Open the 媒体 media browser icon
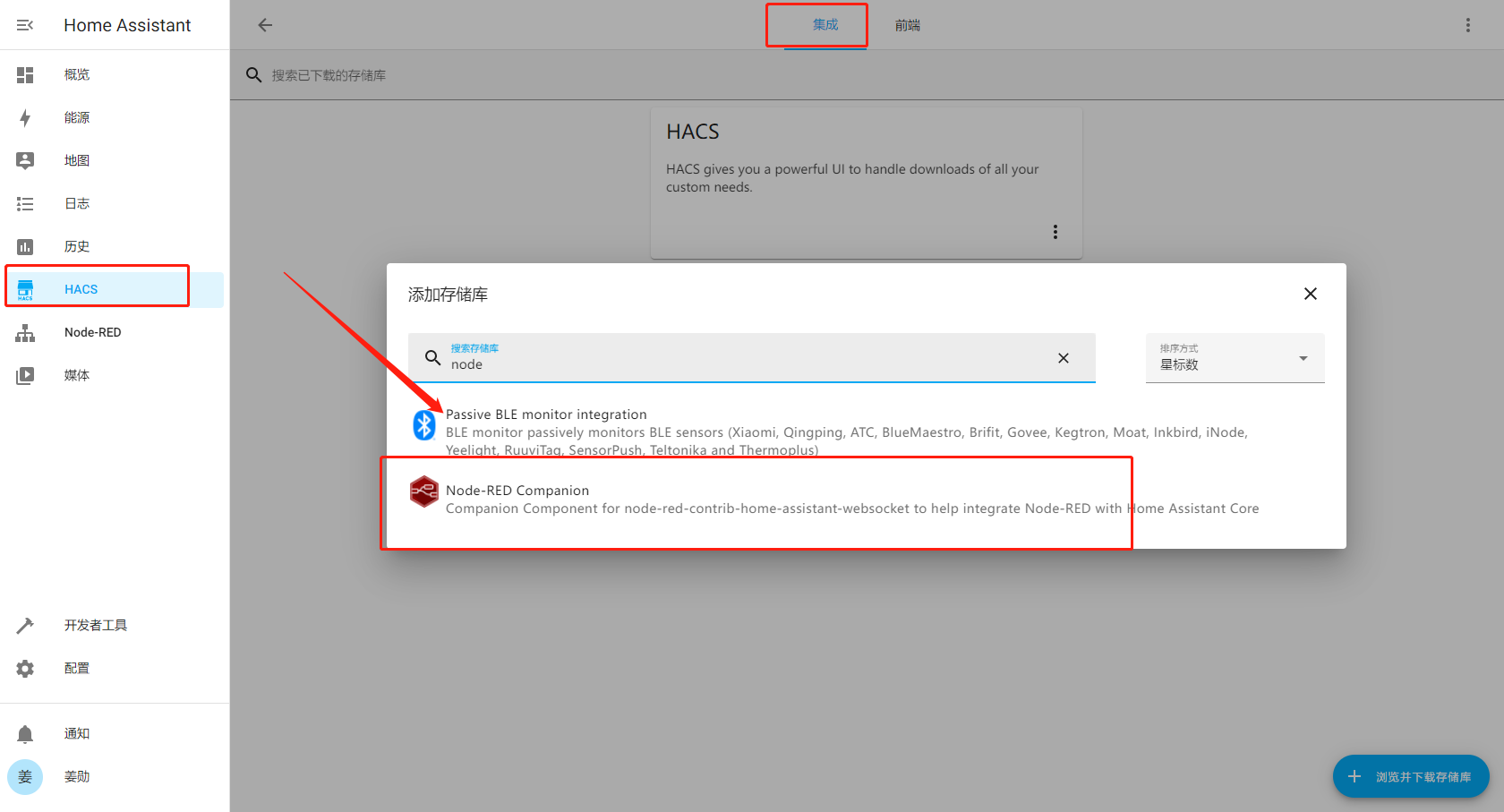The image size is (1504, 812). coord(25,376)
